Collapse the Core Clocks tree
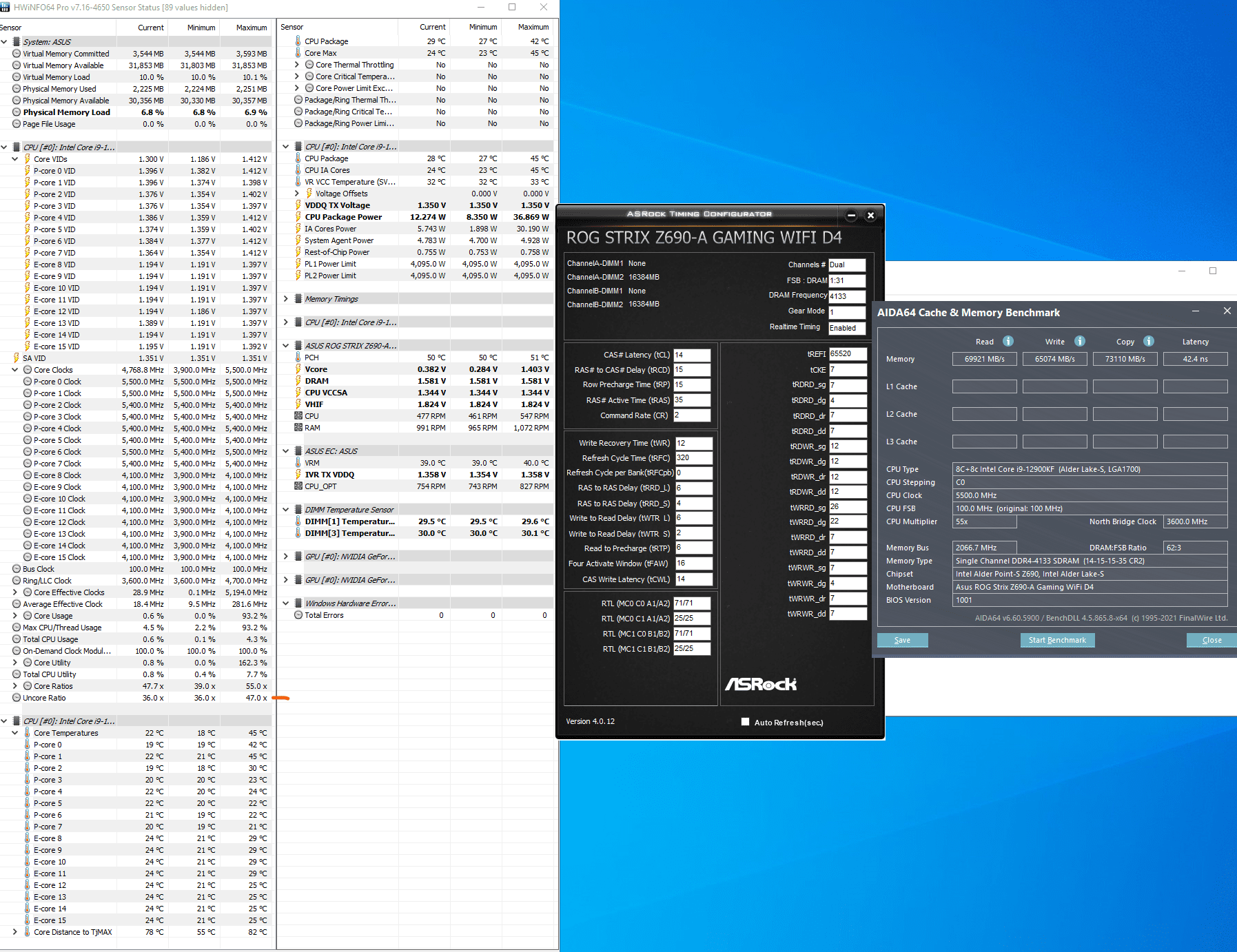Image resolution: width=1237 pixels, height=952 pixels. (x=15, y=370)
